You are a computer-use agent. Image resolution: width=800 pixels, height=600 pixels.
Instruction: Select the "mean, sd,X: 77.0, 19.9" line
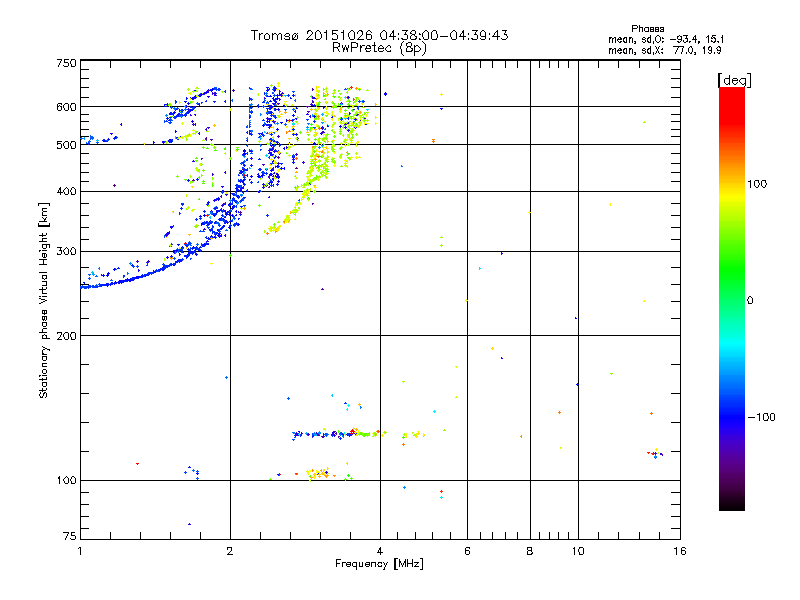[x=664, y=50]
